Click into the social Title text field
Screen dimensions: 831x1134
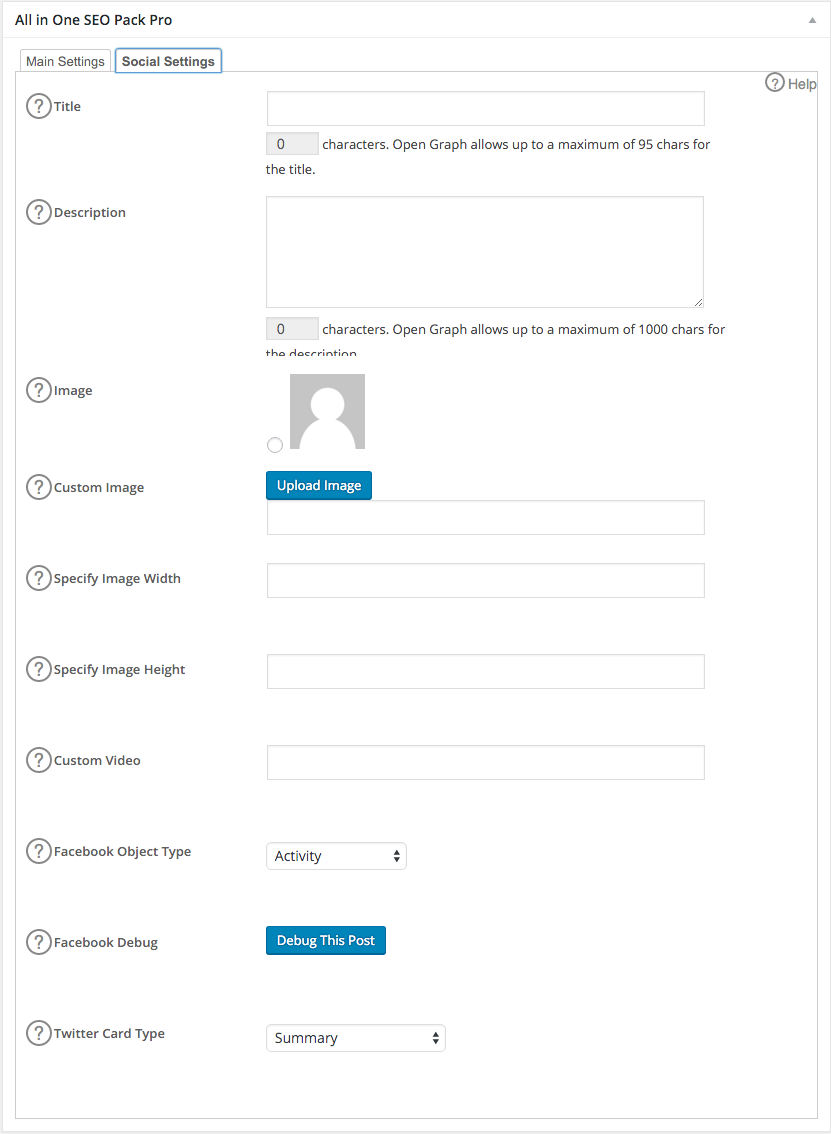click(x=485, y=108)
